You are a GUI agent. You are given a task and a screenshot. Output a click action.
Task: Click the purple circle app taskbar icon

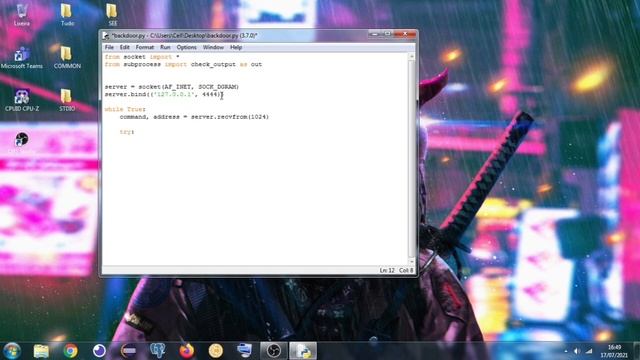click(99, 351)
